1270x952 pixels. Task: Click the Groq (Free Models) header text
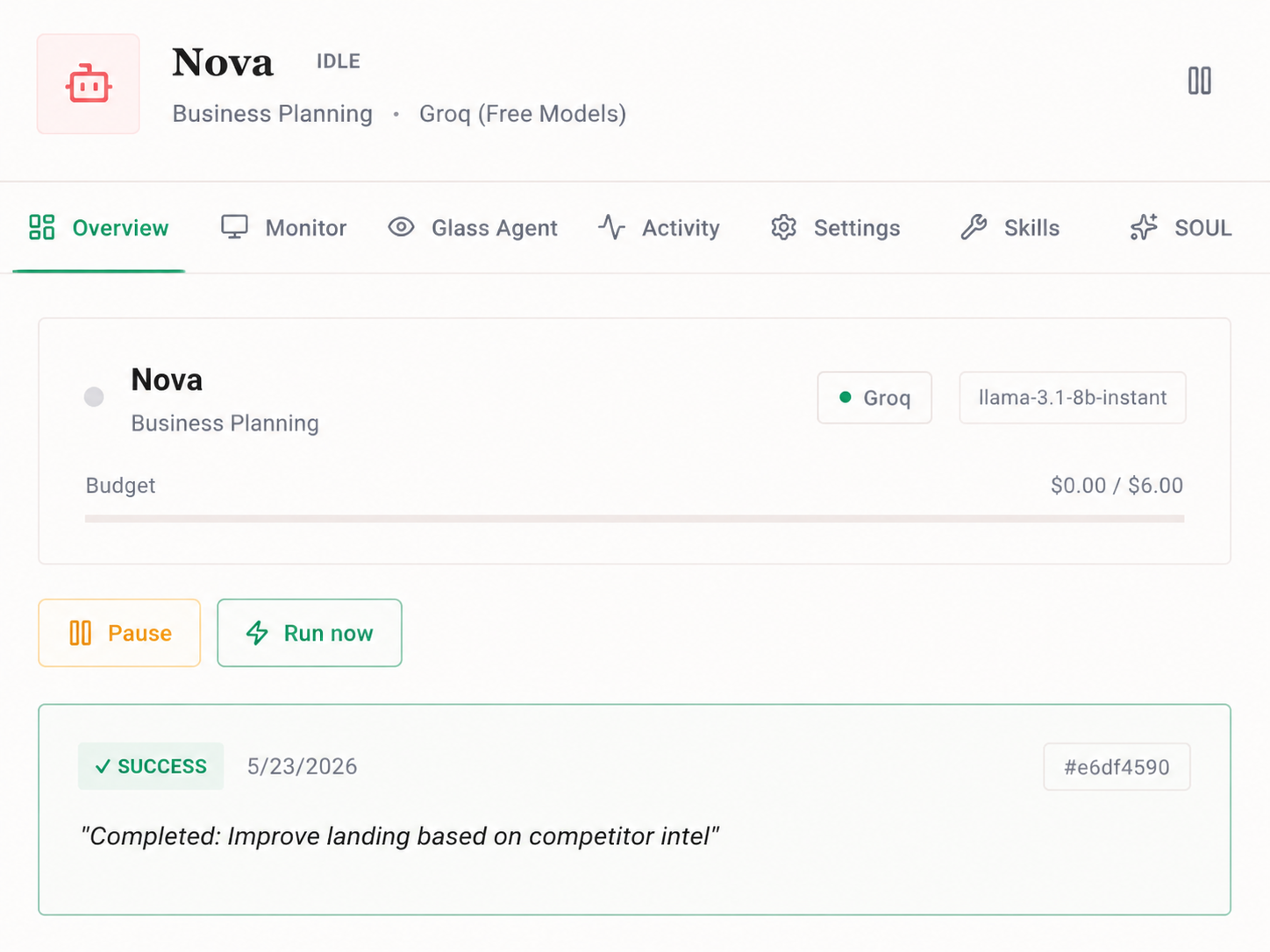tap(523, 114)
